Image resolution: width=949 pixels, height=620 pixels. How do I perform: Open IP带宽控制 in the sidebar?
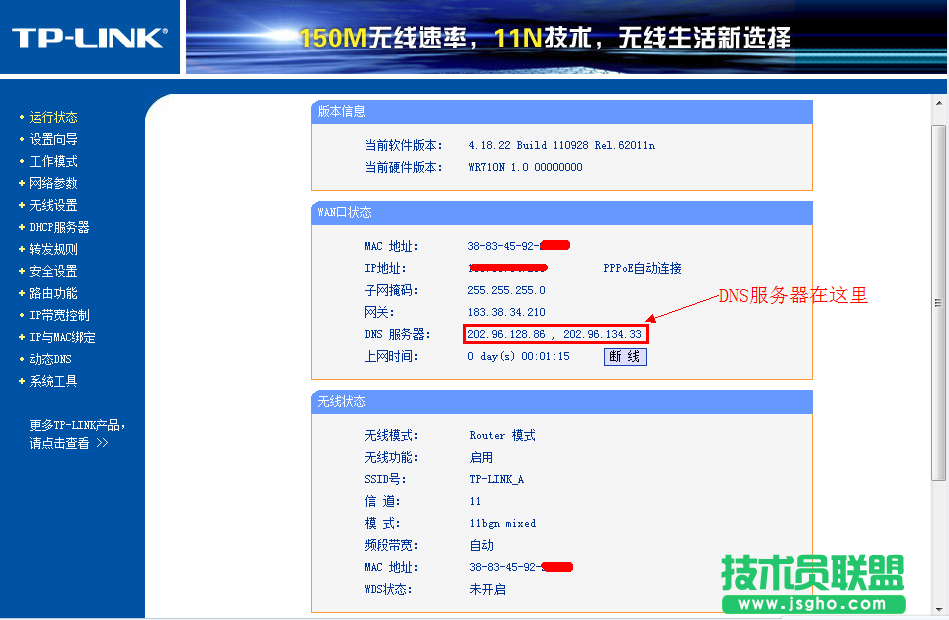(x=59, y=315)
